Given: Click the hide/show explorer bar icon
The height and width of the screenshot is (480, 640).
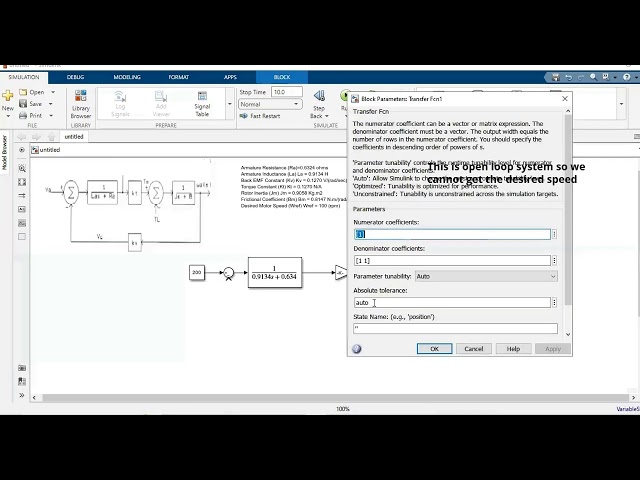Looking at the screenshot, I should click(22, 150).
